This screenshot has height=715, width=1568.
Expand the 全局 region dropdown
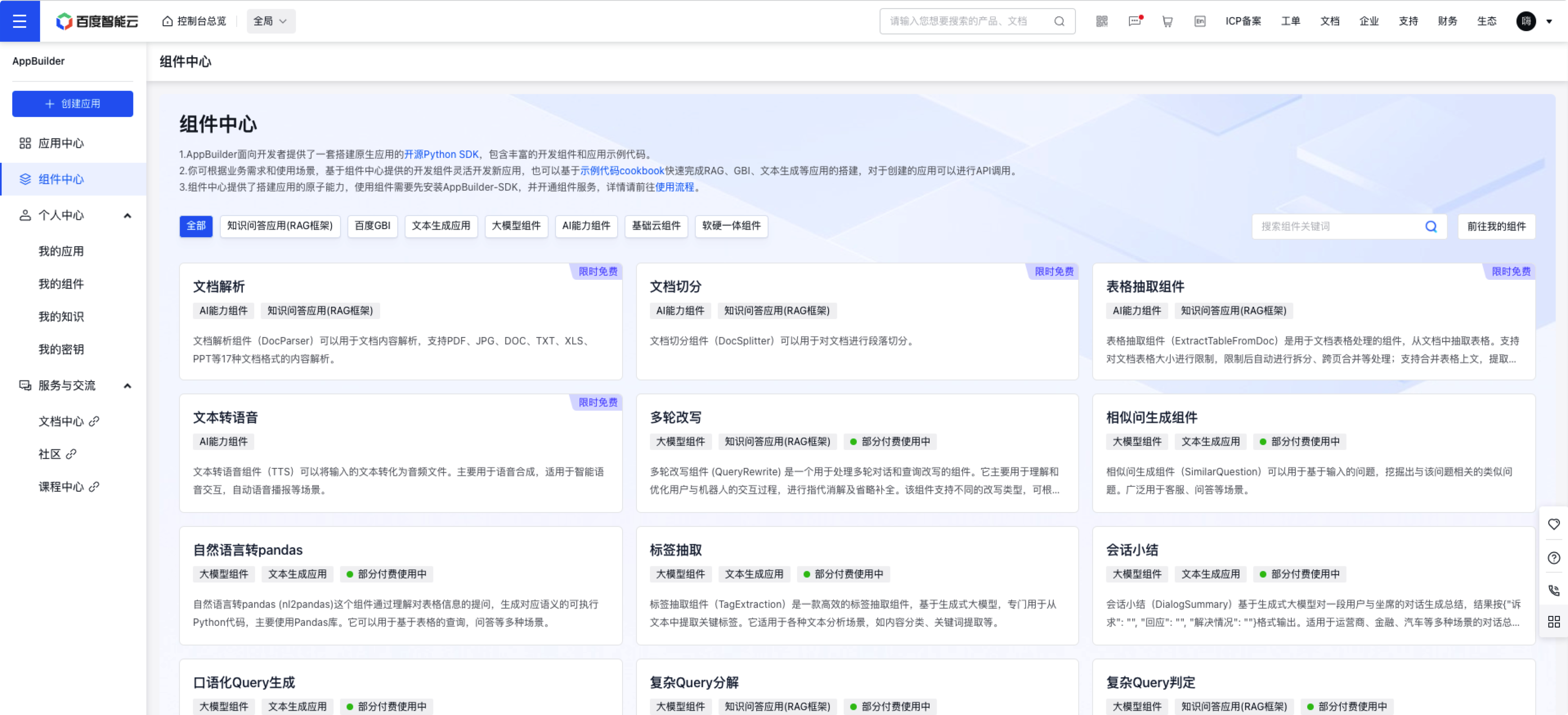click(x=271, y=21)
